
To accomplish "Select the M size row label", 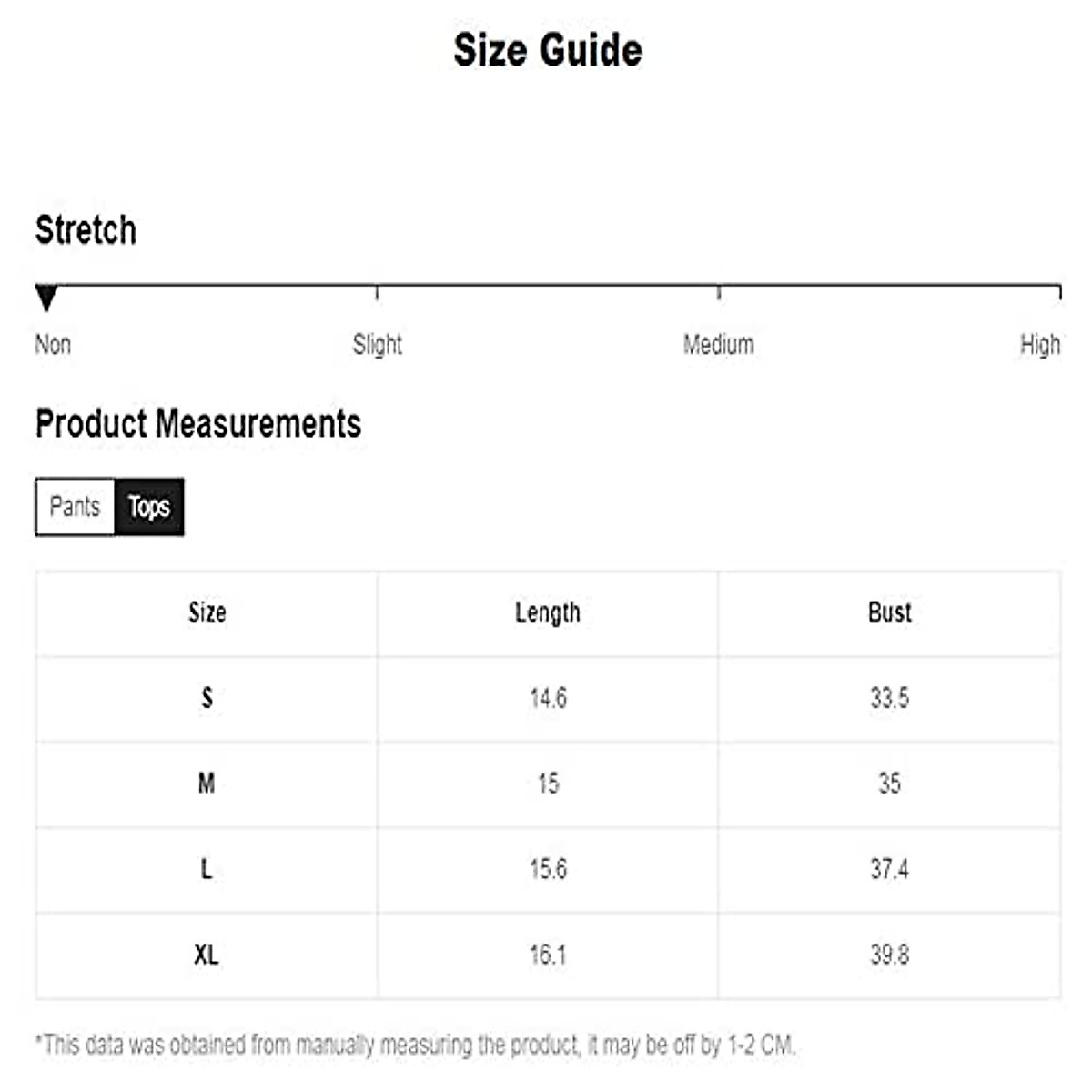I will pyautogui.click(x=207, y=784).
